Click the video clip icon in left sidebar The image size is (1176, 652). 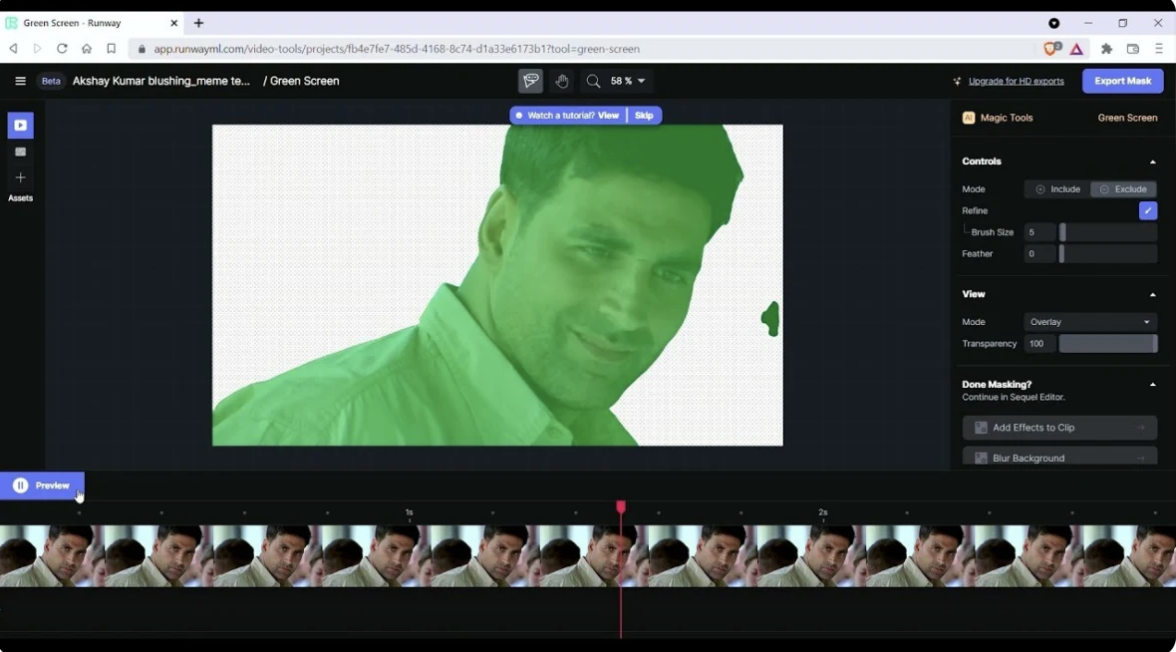(x=20, y=125)
